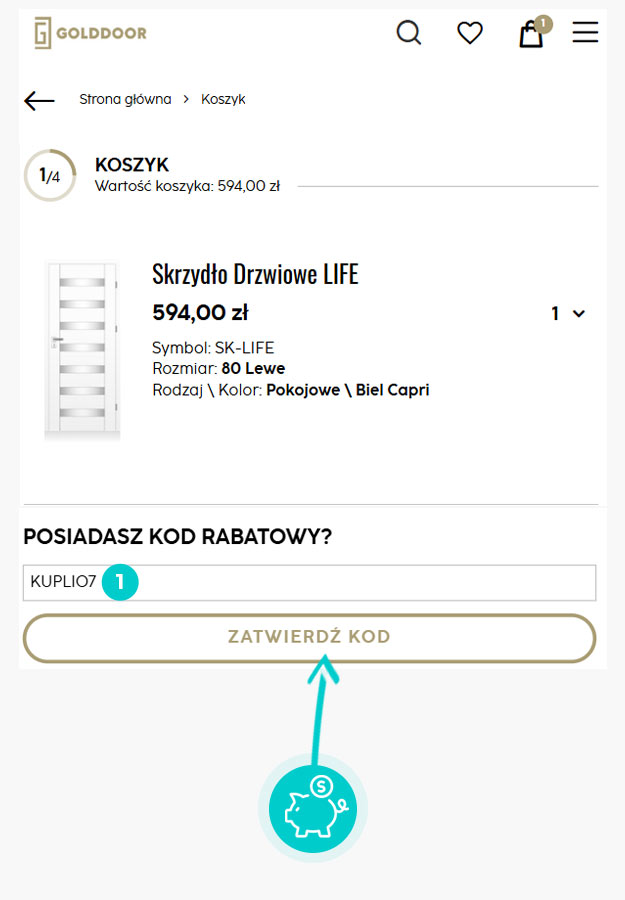Viewport: 625px width, 900px height.
Task: Open the search magnifier icon
Action: [x=409, y=33]
